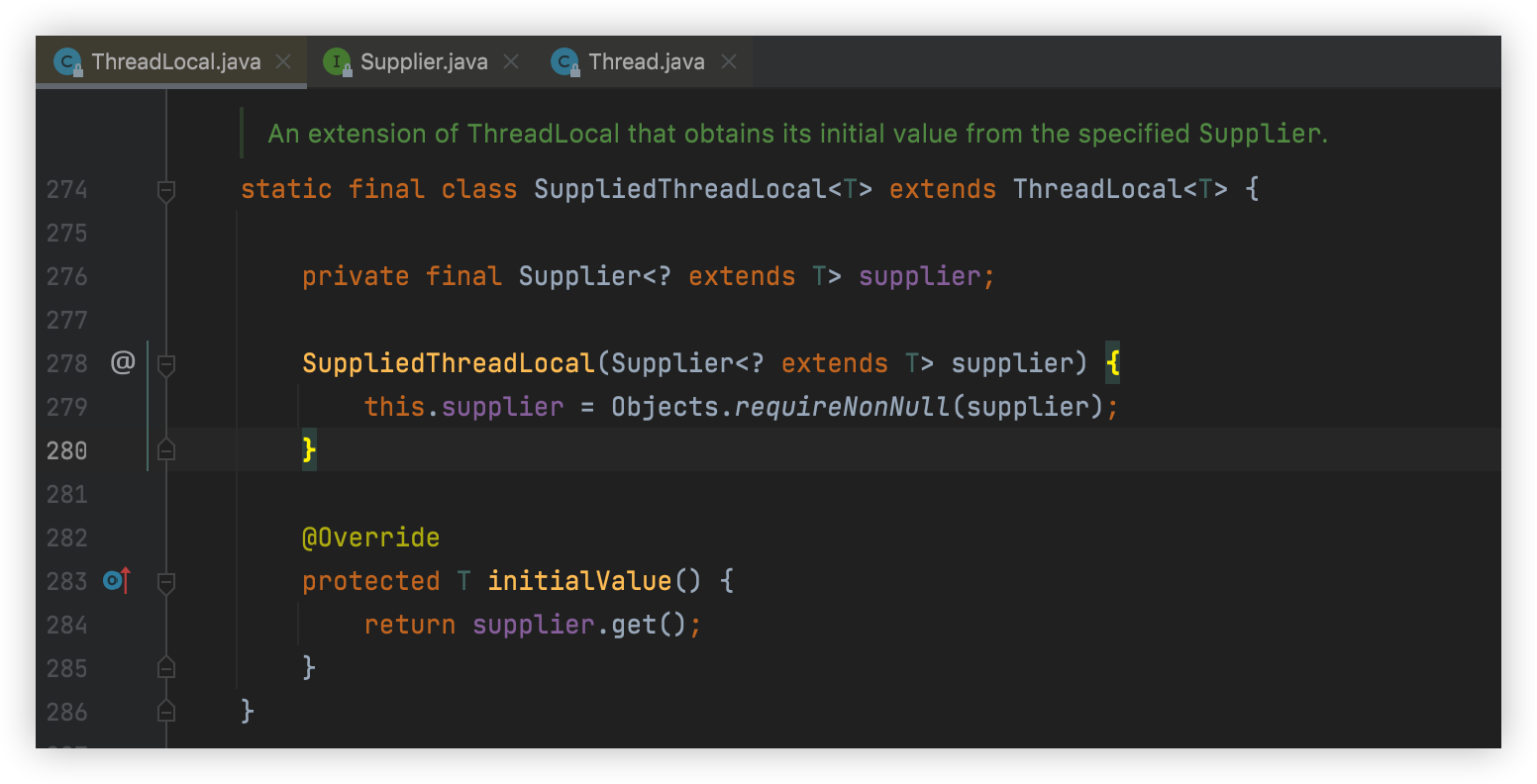Screen dimensions: 1537x784
Task: Switch to the Supplier.java tab
Action: 423,62
